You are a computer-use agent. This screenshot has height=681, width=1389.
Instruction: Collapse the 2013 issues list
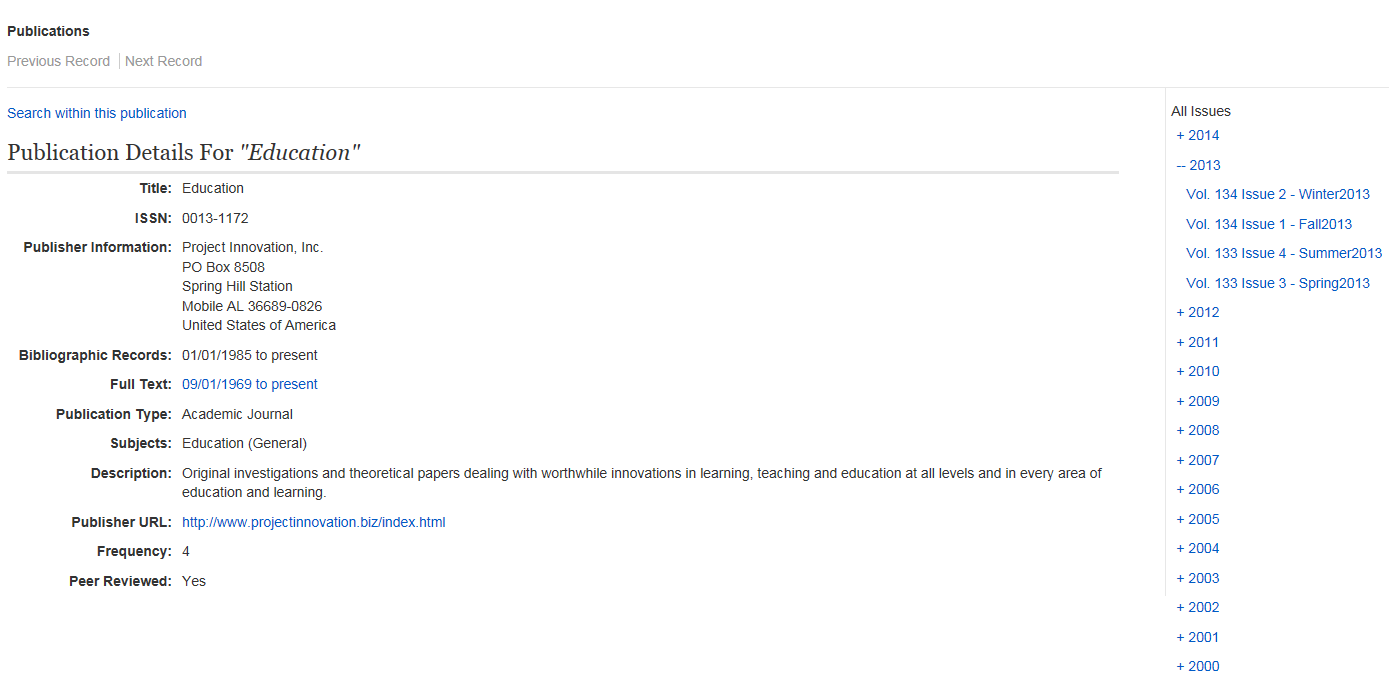pos(1198,166)
